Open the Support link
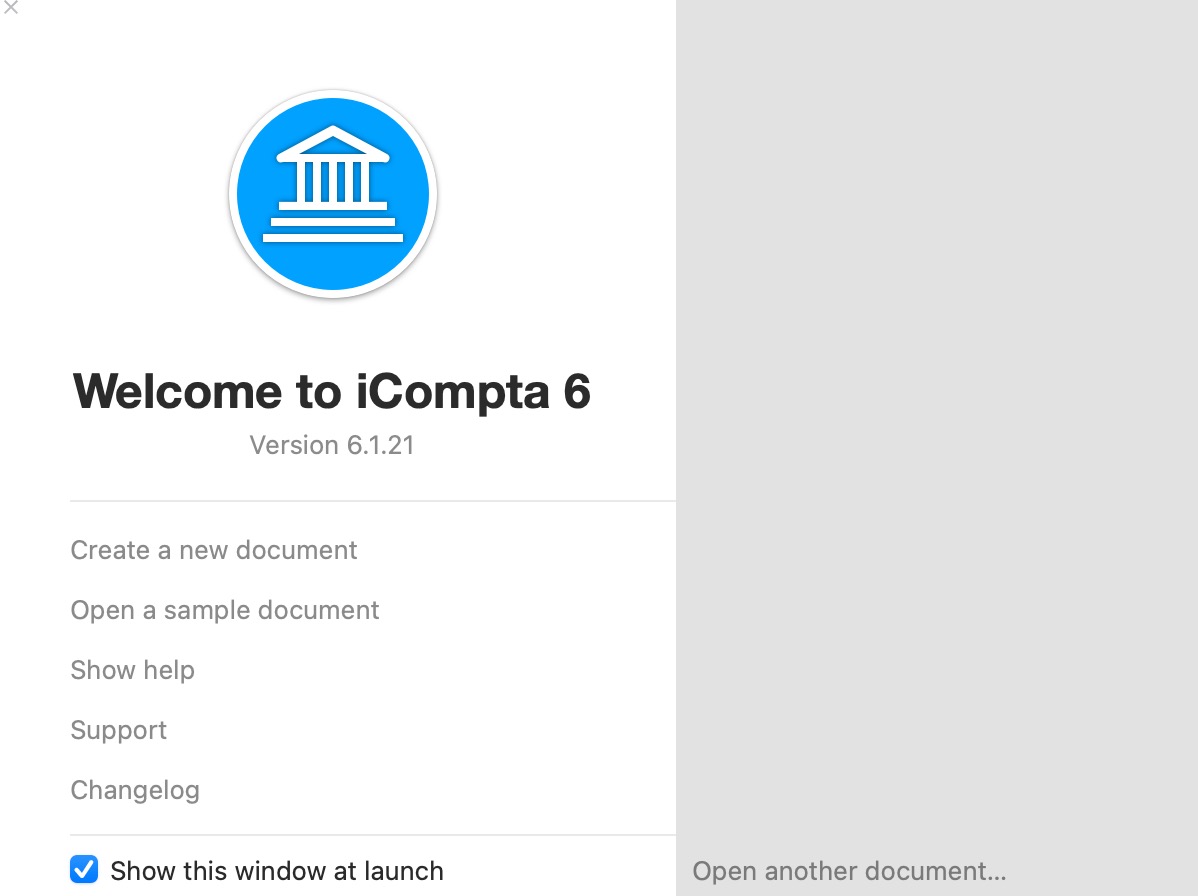 pyautogui.click(x=118, y=730)
